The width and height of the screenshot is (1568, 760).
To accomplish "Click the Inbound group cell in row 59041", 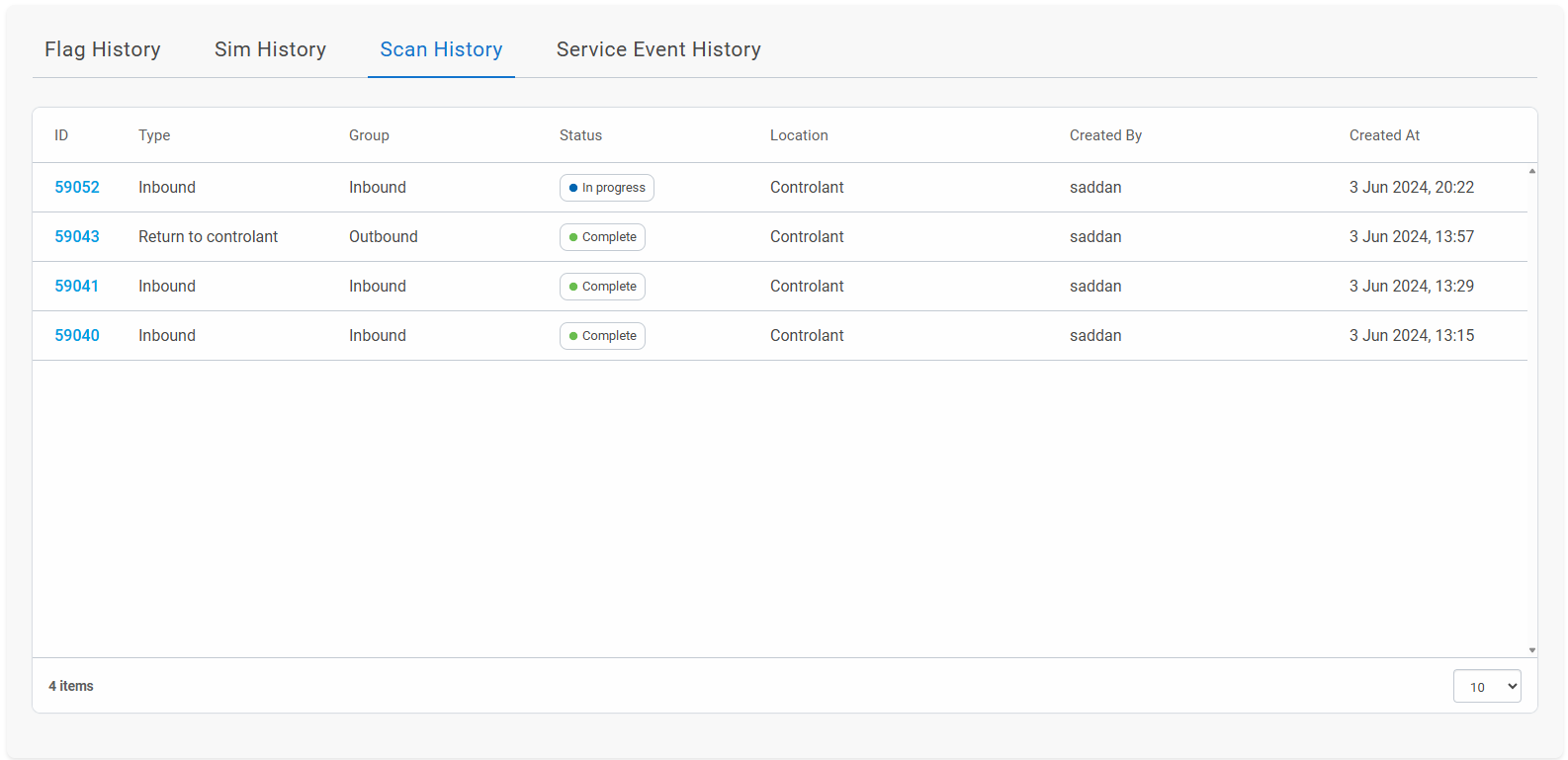I will [378, 287].
